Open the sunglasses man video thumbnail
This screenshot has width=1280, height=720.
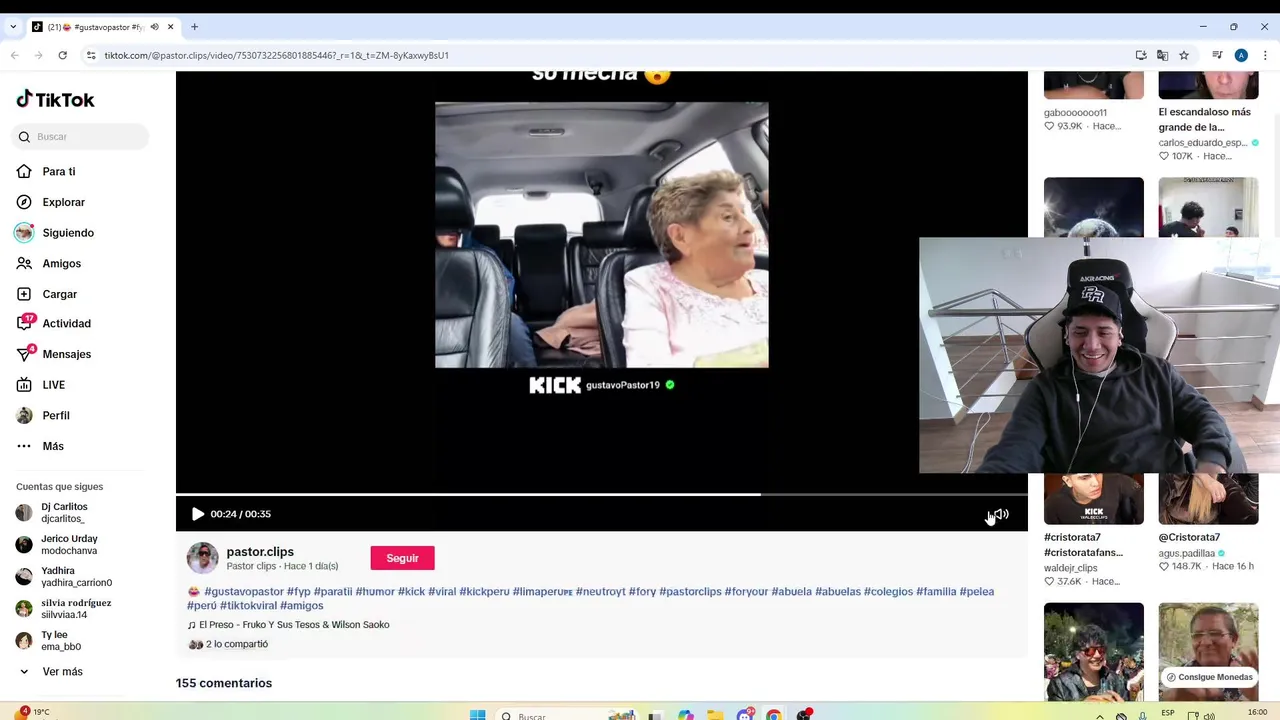point(1094,651)
